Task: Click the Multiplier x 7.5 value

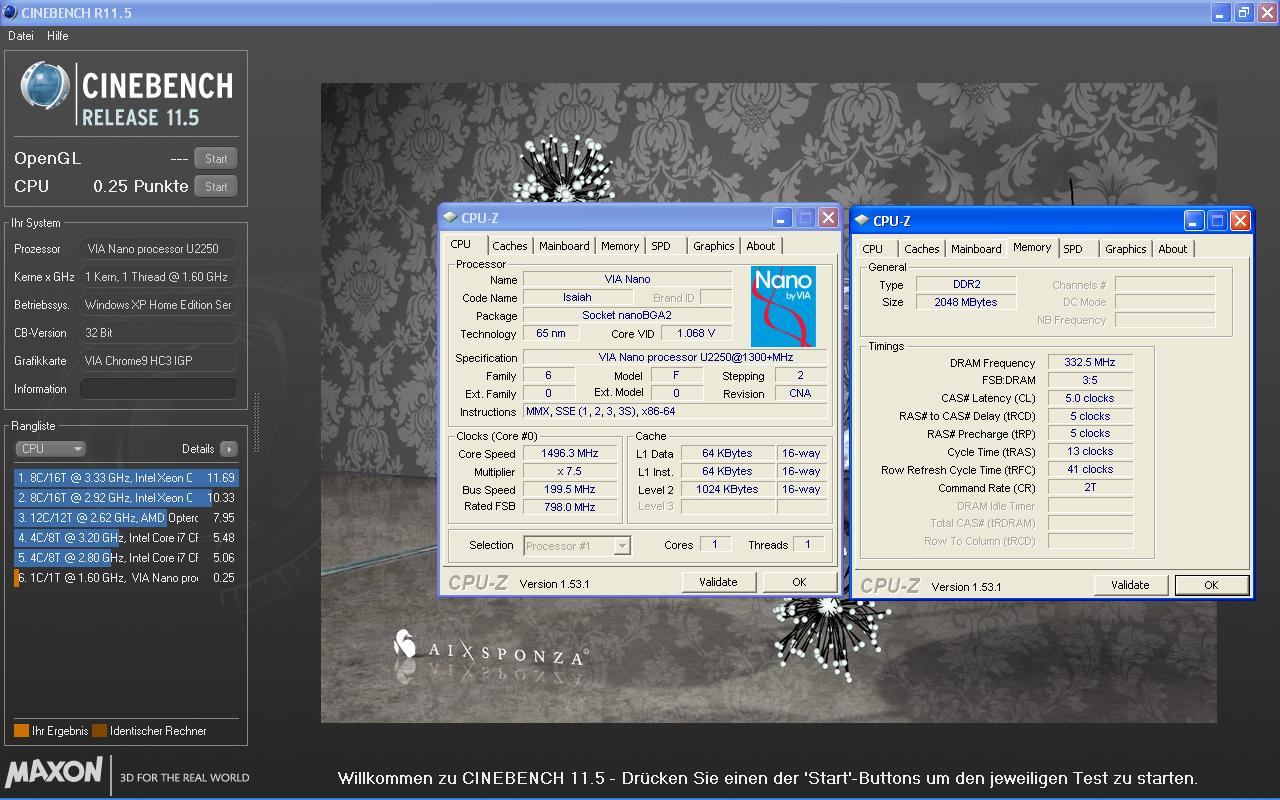Action: click(571, 472)
